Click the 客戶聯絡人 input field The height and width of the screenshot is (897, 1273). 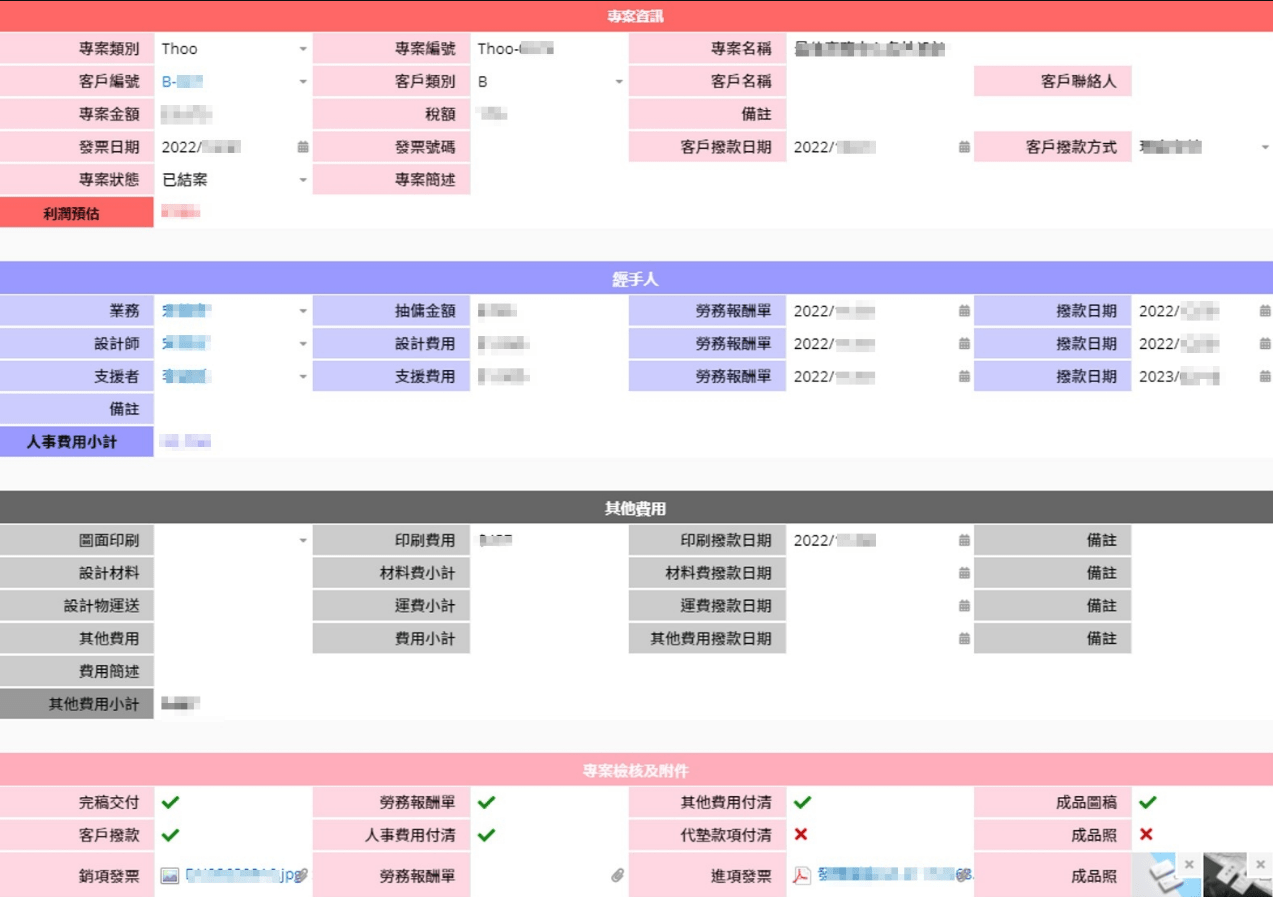pos(1203,82)
